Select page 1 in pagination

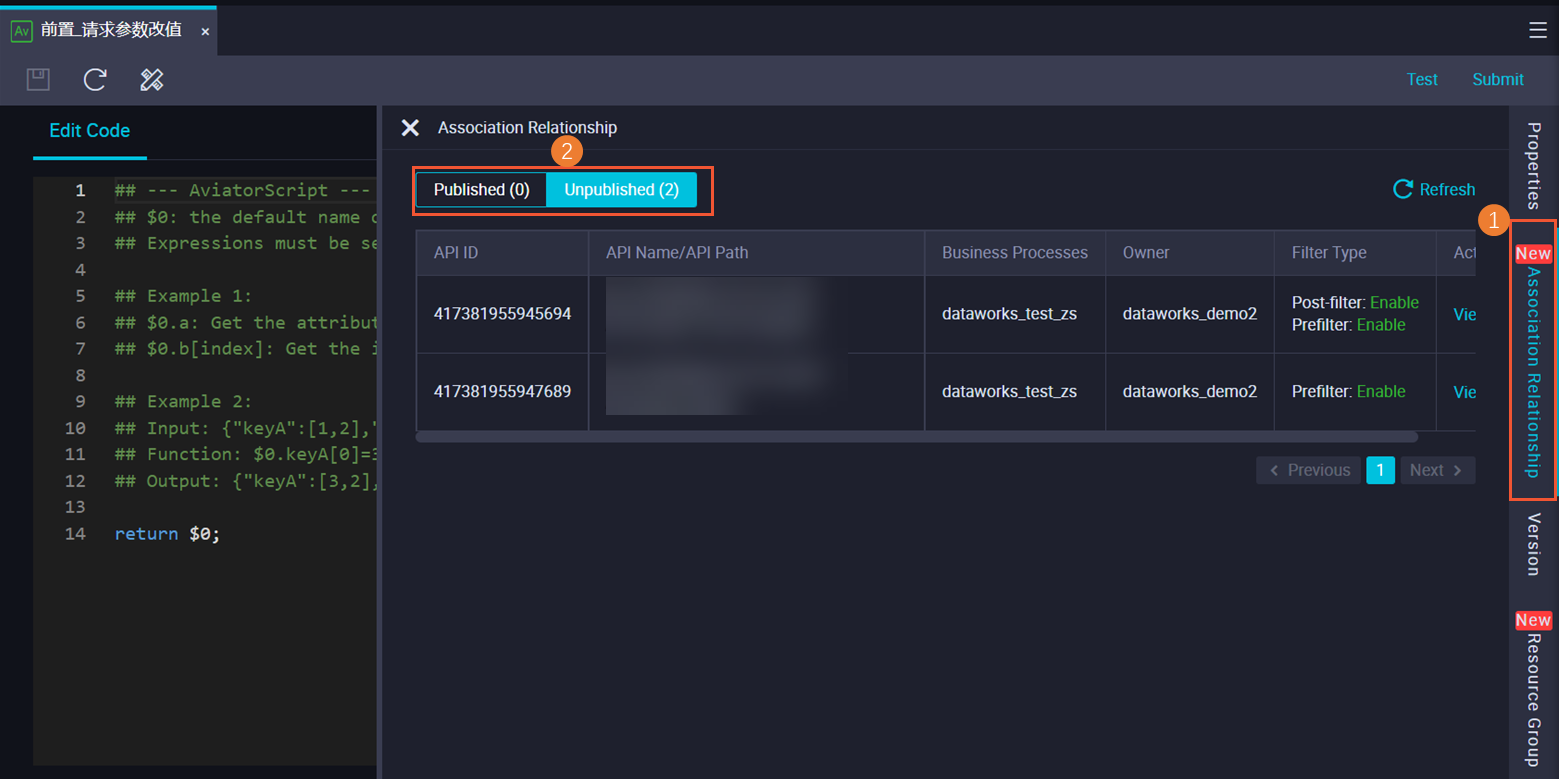pyautogui.click(x=1380, y=470)
